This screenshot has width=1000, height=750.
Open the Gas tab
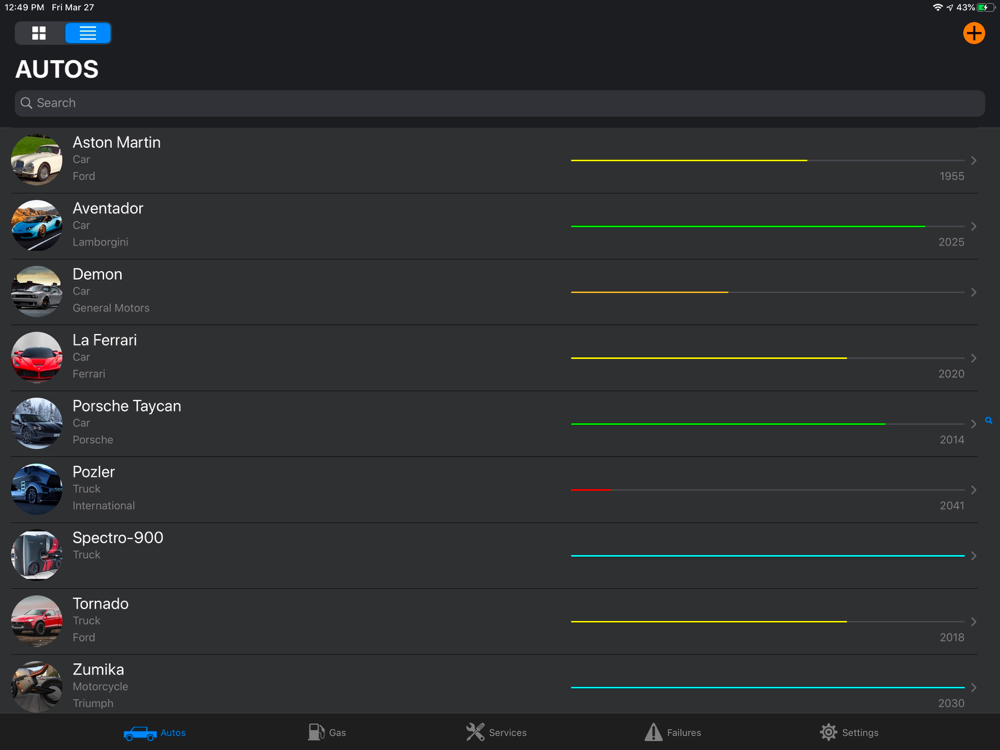(x=327, y=732)
